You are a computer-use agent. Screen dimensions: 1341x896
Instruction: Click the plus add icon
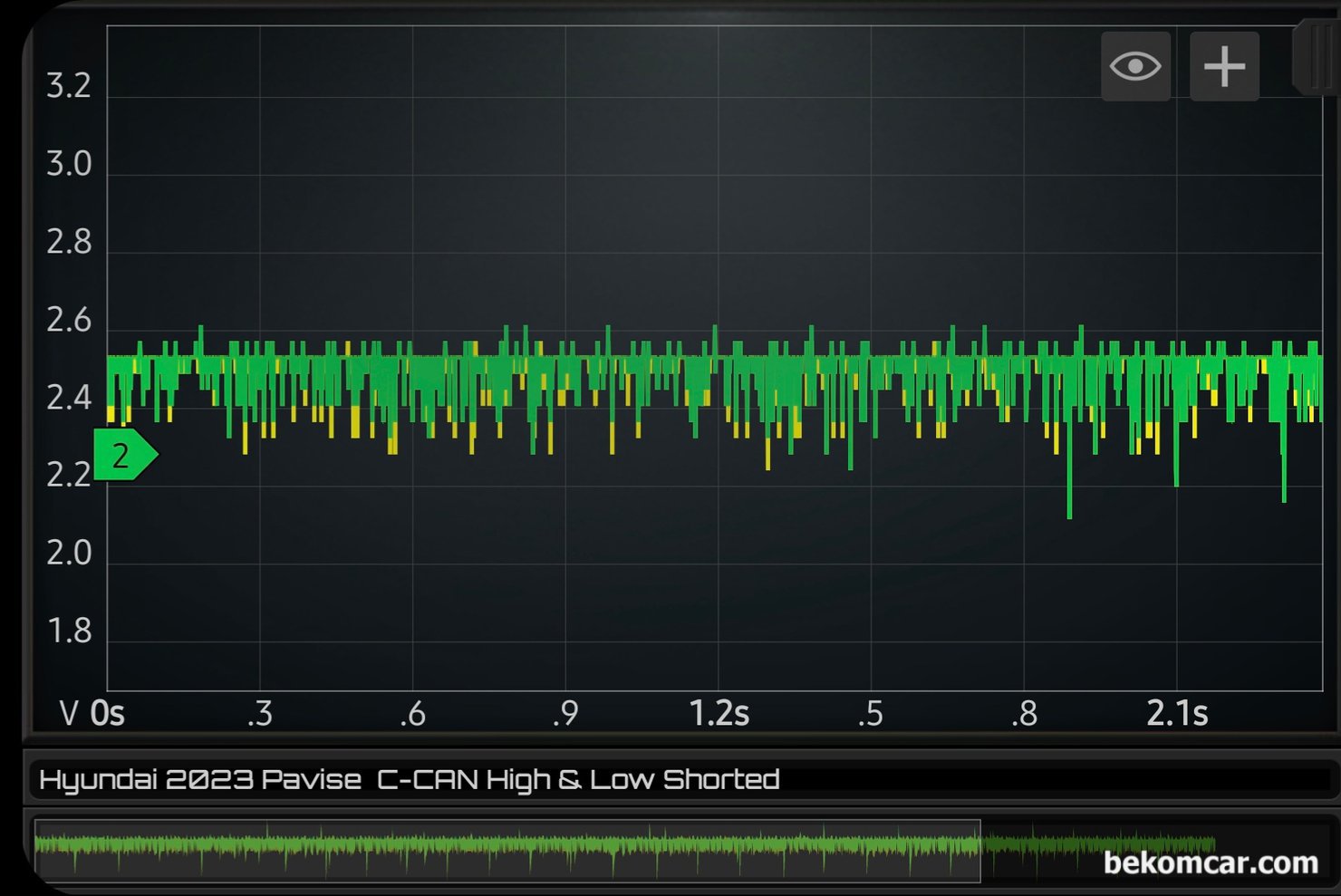(x=1224, y=66)
